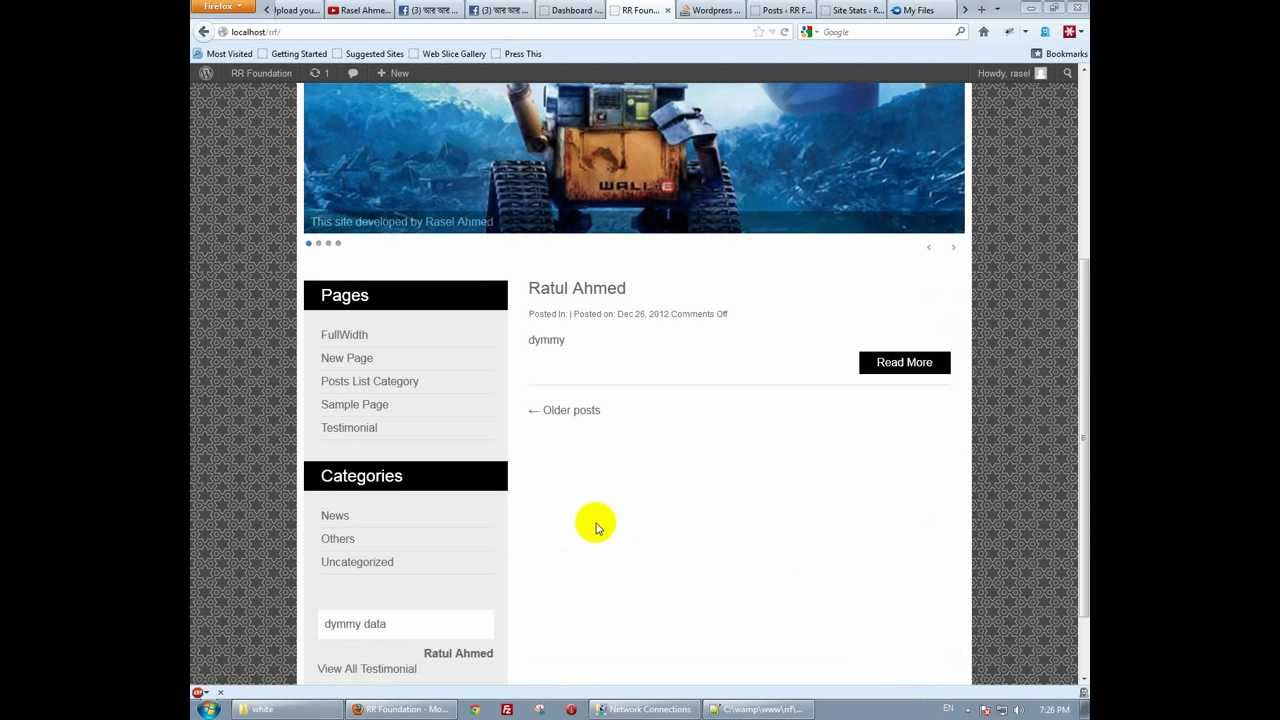Switch to the Dashboard tab
The width and height of the screenshot is (1280, 720).
pos(571,10)
